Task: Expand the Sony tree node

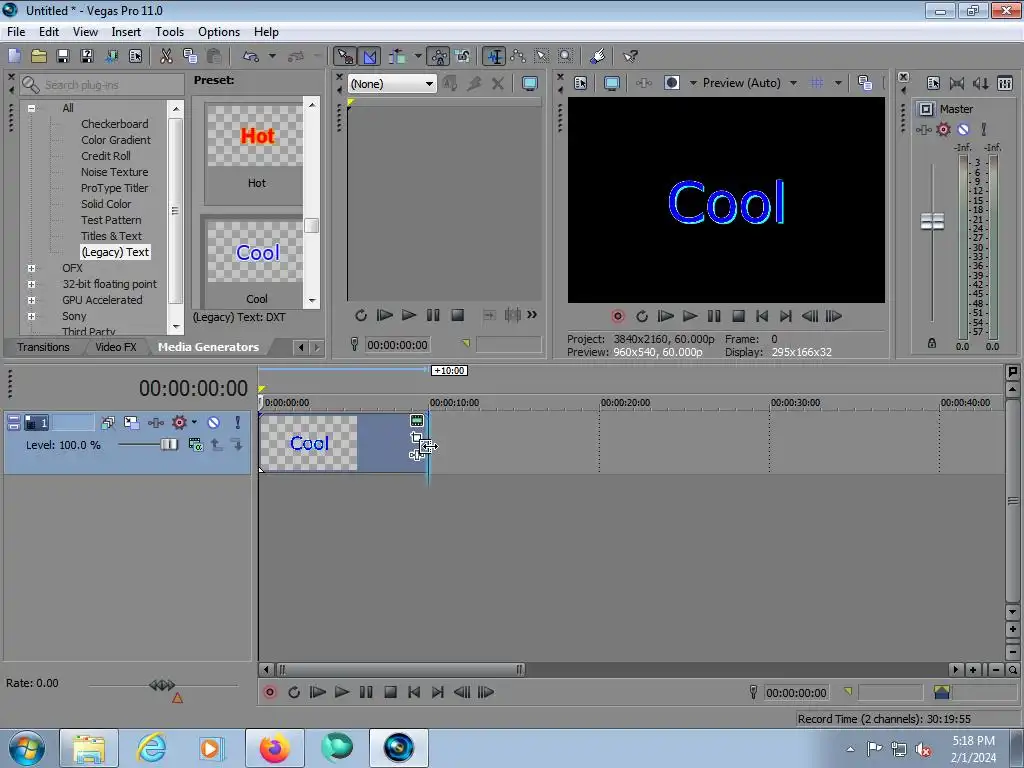Action: 31,316
